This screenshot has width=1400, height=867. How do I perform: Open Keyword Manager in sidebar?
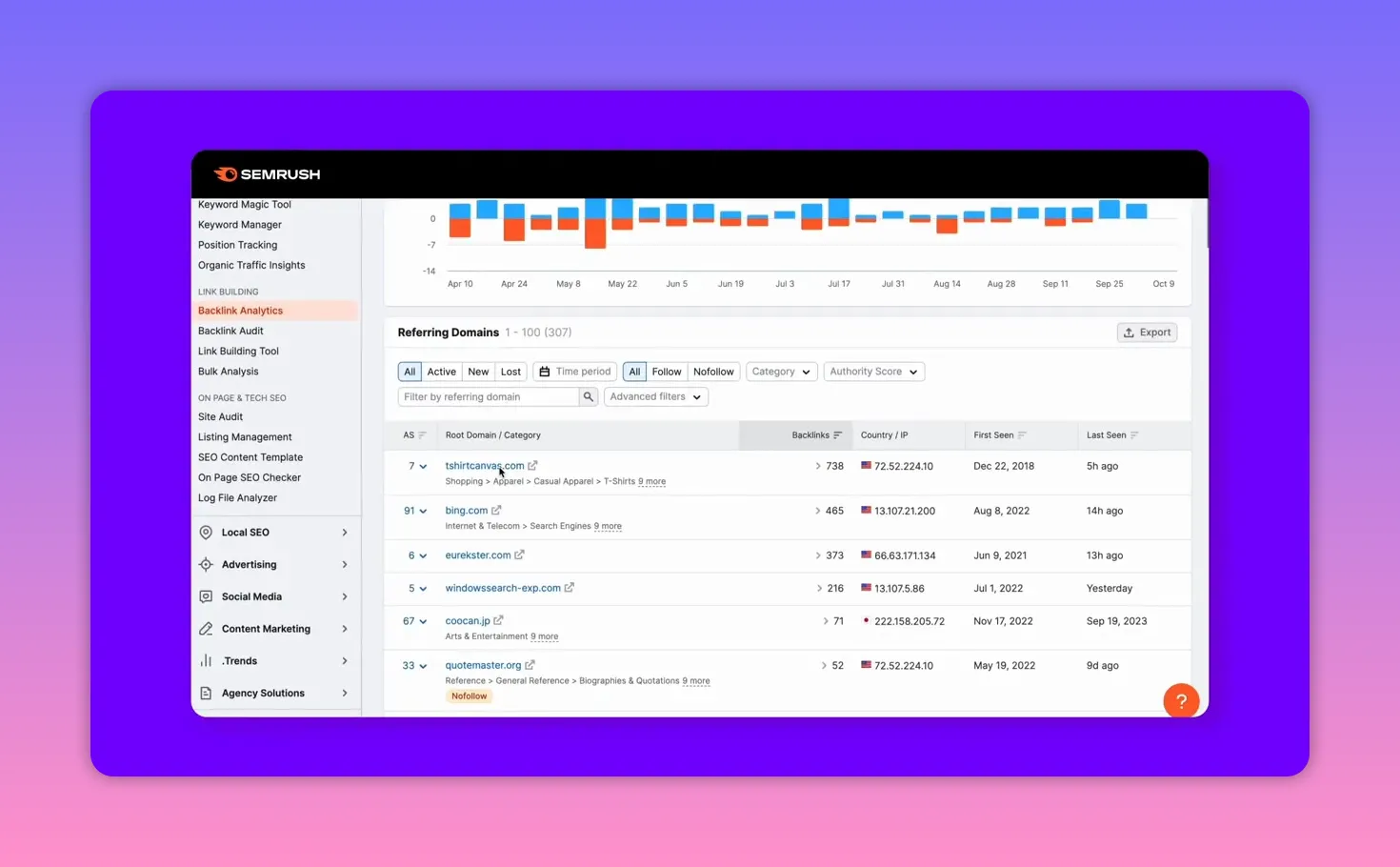tap(240, 225)
